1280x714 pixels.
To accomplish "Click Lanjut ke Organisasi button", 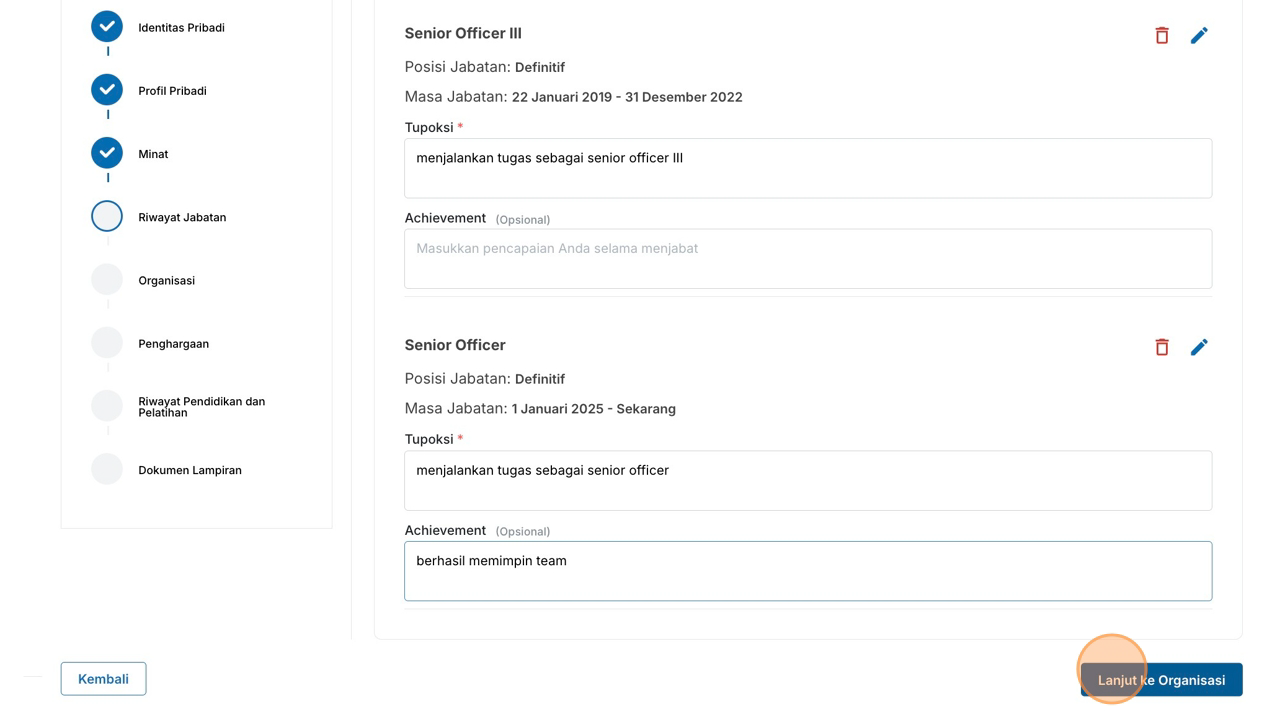I will point(1161,680).
